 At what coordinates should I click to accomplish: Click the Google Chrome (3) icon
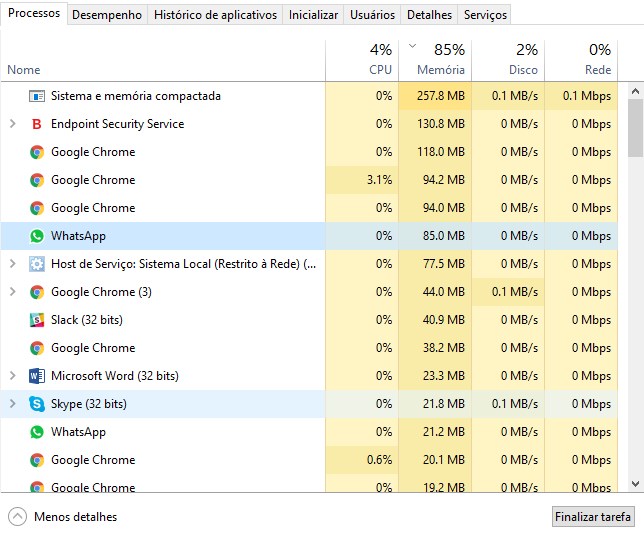[x=37, y=292]
